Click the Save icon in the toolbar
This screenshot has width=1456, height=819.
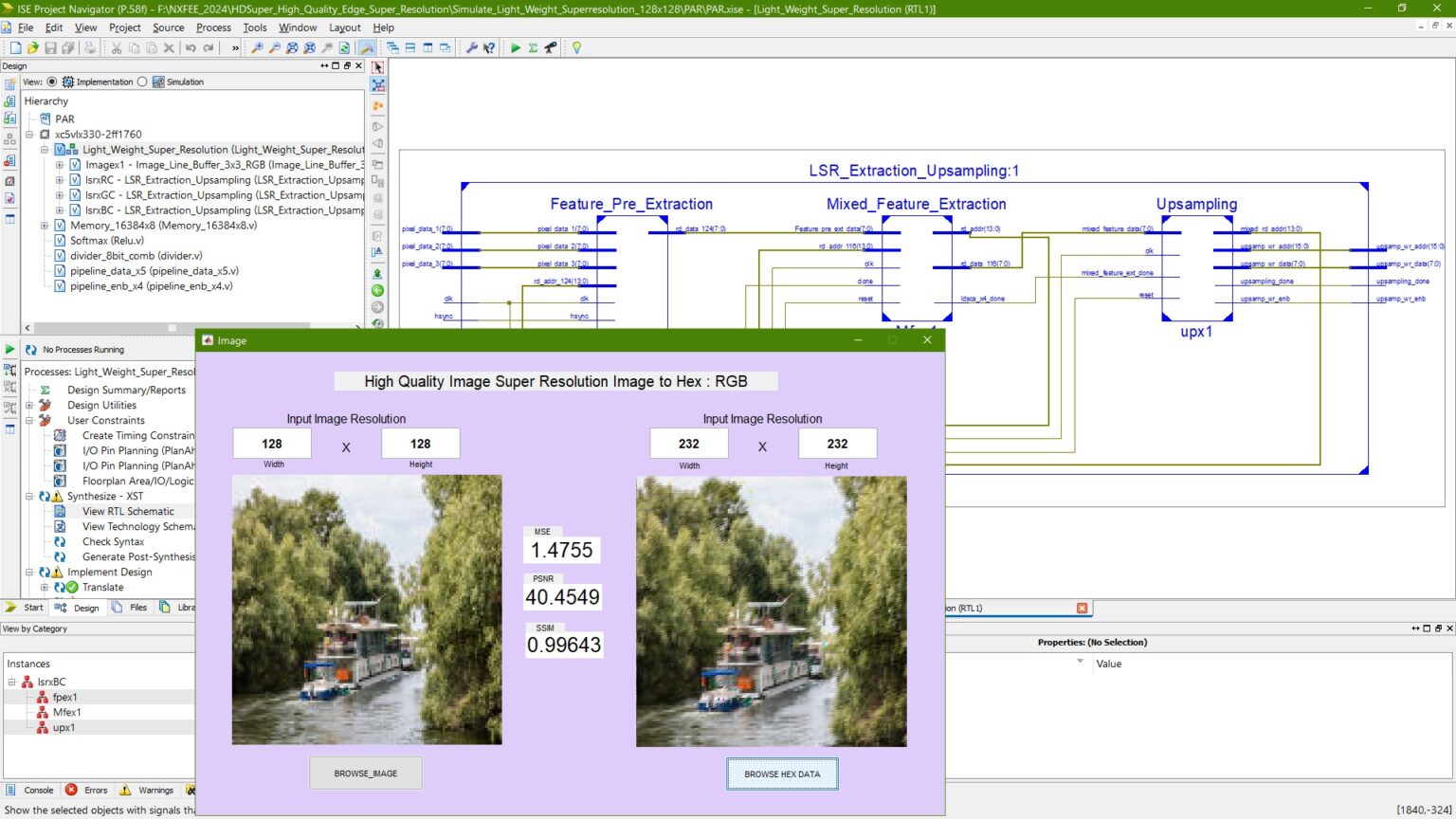click(49, 47)
